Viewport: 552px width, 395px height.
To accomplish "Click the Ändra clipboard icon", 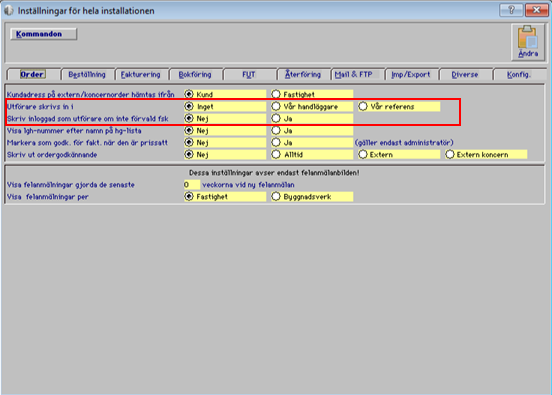I will tap(528, 42).
